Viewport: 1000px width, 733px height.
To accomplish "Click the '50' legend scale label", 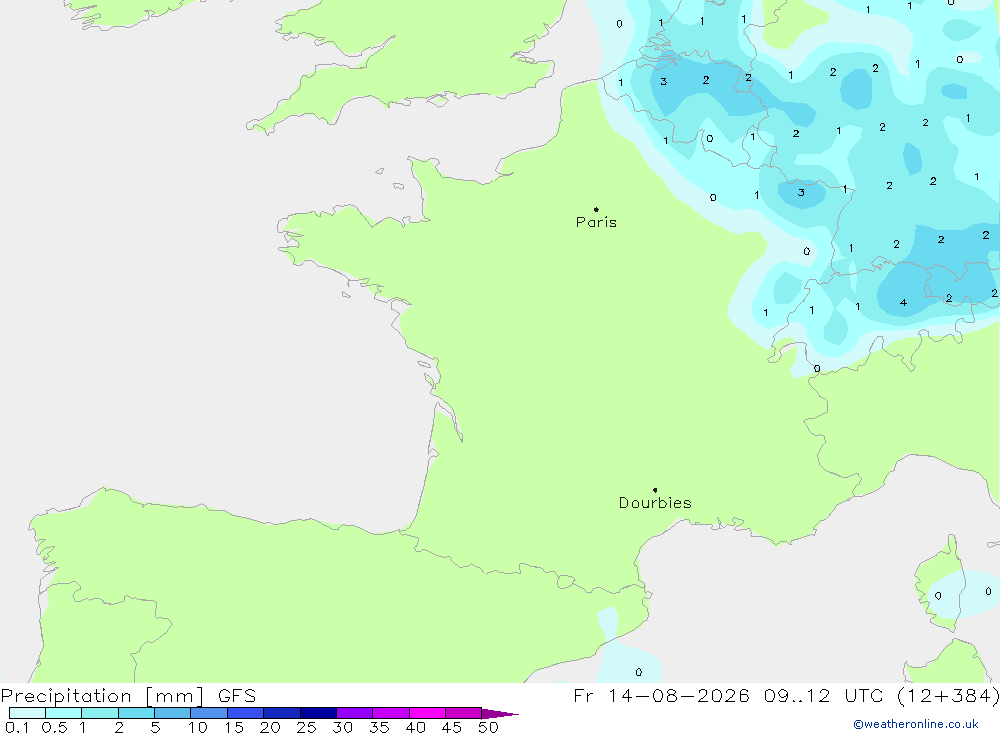I will (489, 727).
